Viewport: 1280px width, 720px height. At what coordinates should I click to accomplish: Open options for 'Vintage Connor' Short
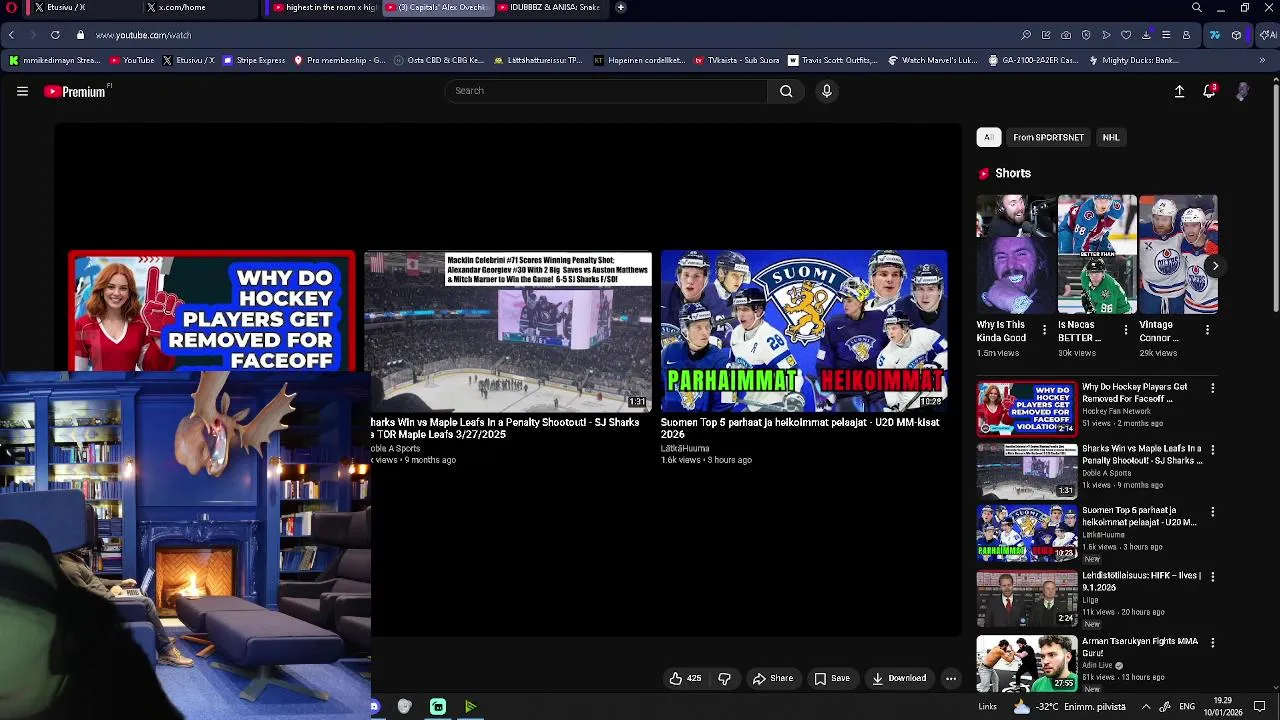[1207, 329]
